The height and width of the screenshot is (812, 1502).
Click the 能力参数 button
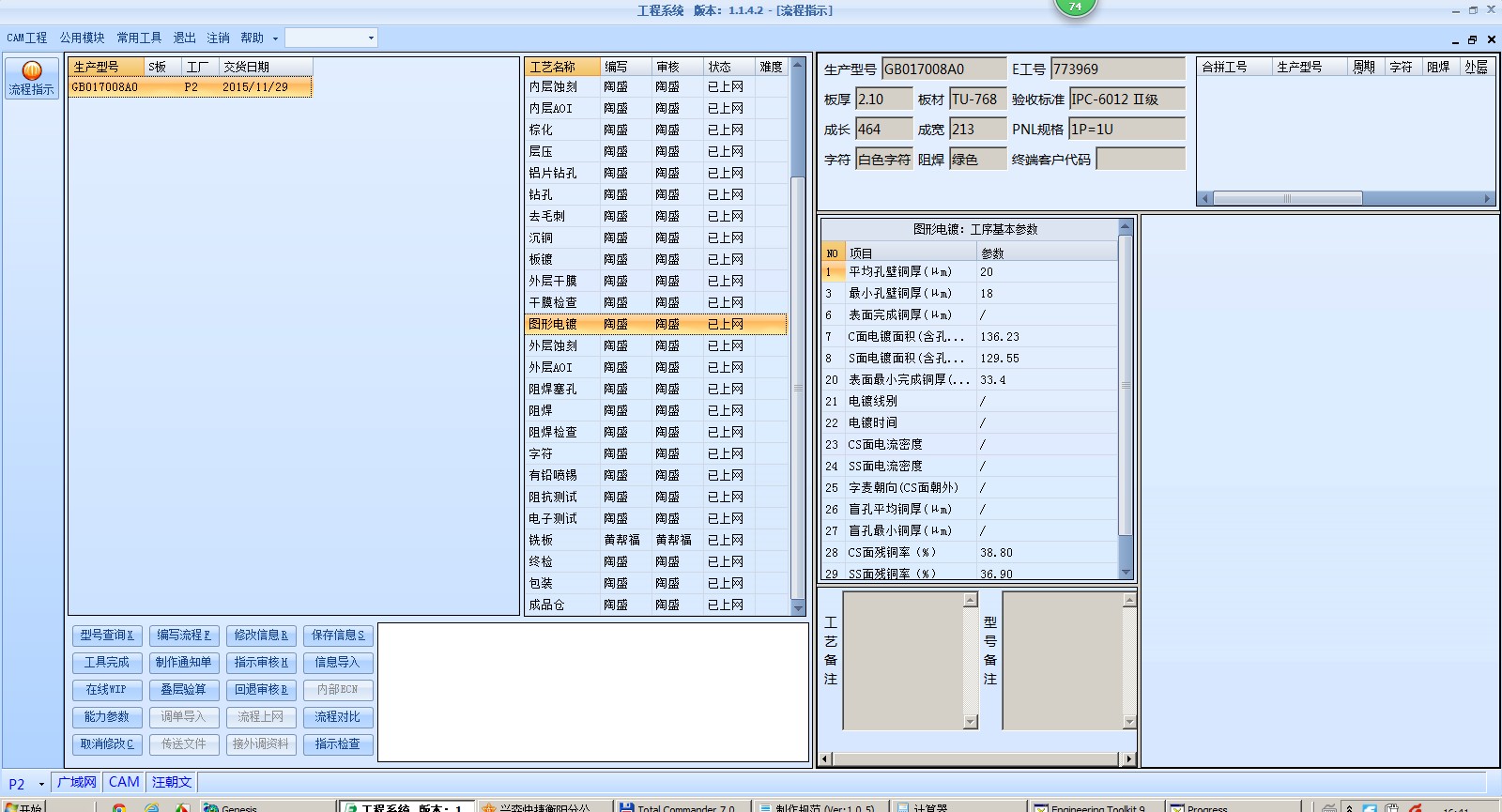[107, 717]
